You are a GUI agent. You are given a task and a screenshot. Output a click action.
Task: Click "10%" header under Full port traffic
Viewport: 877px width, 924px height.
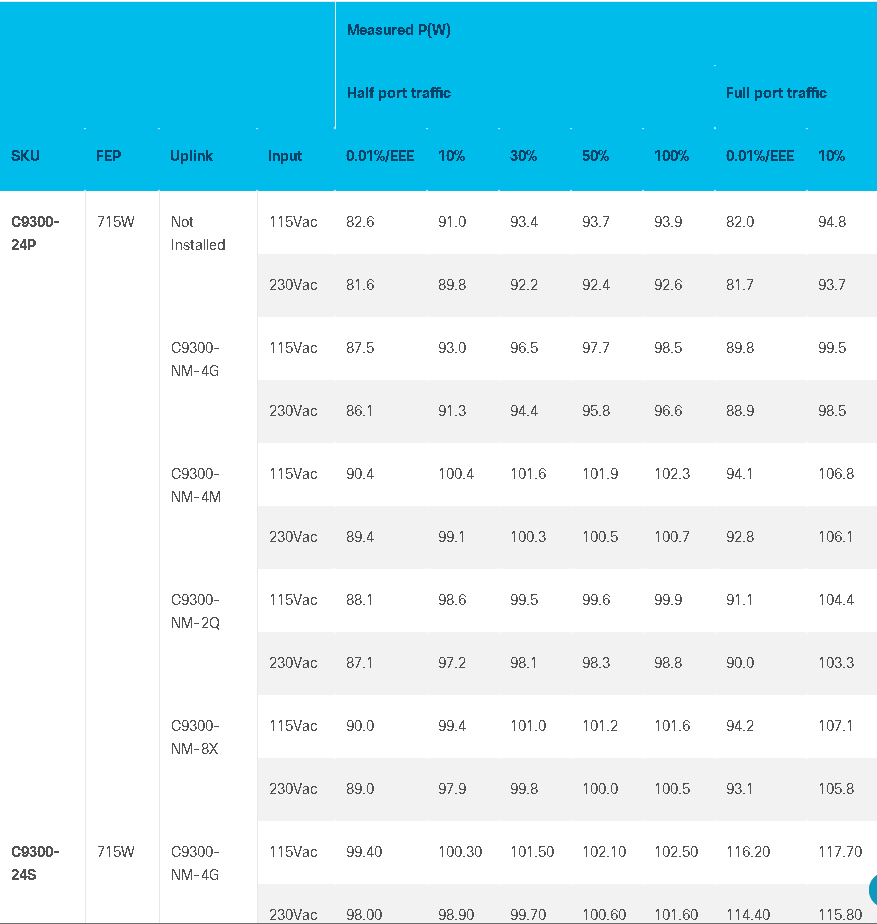[x=831, y=156]
